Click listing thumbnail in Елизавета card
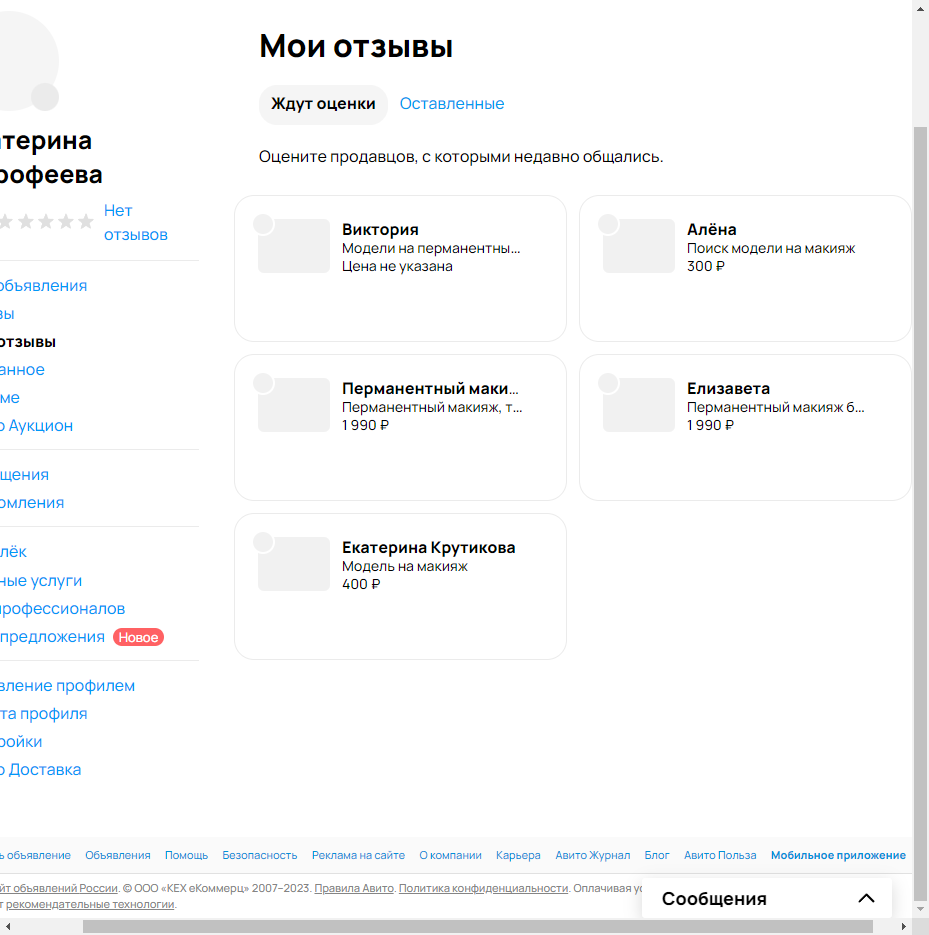 639,405
